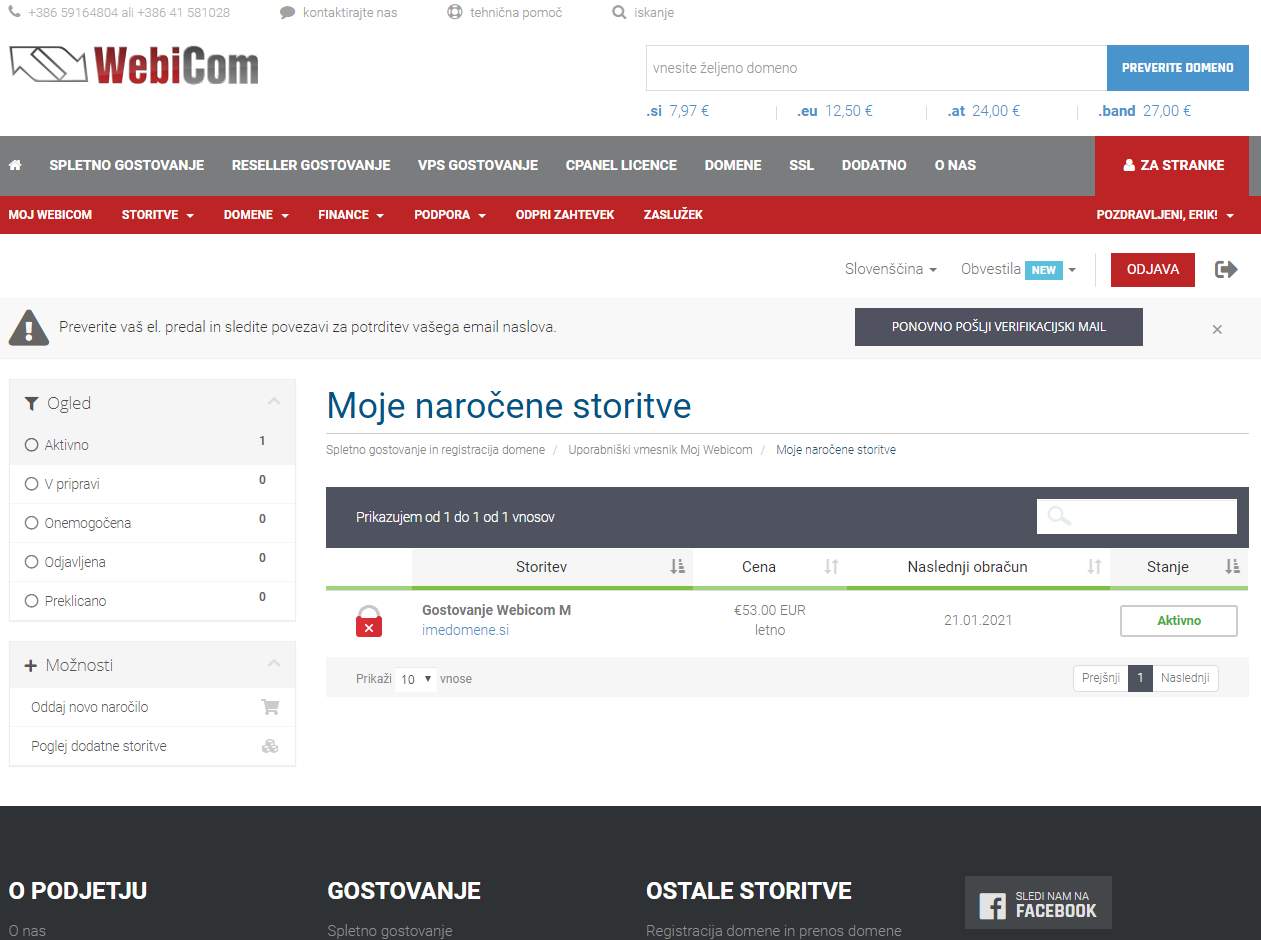Click the shopping cart icon for new order
The width and height of the screenshot is (1261, 940).
[270, 707]
